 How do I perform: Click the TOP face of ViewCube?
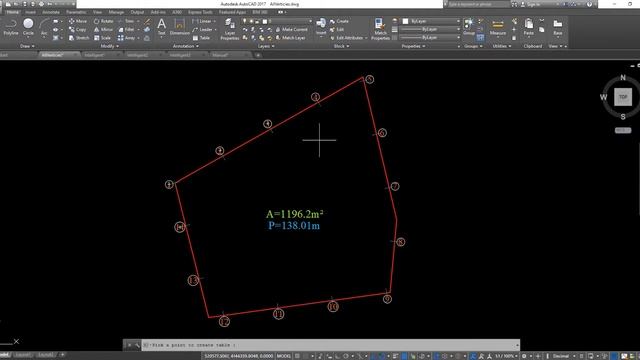623,97
